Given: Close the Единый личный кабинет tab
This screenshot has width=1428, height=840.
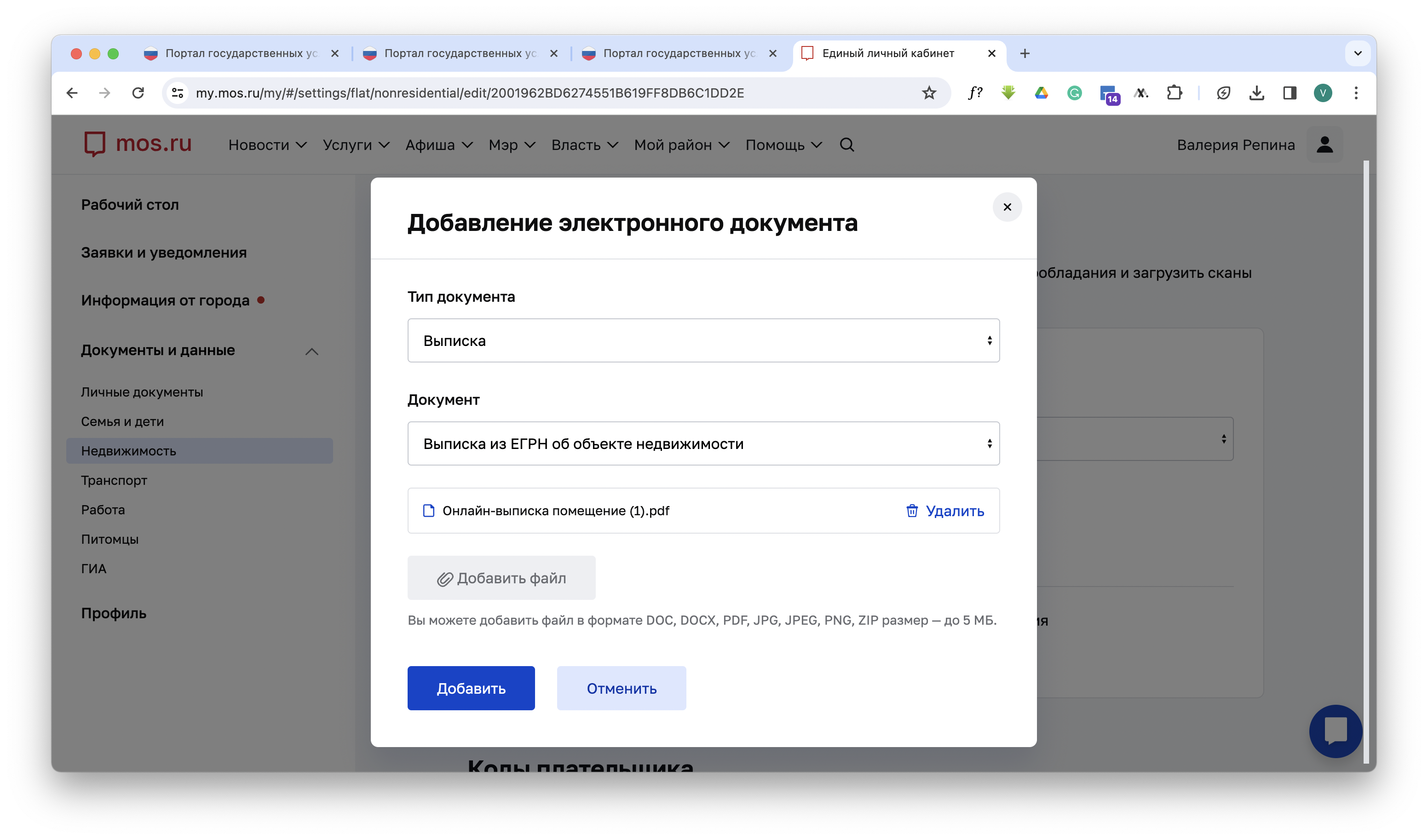Looking at the screenshot, I should coord(992,53).
